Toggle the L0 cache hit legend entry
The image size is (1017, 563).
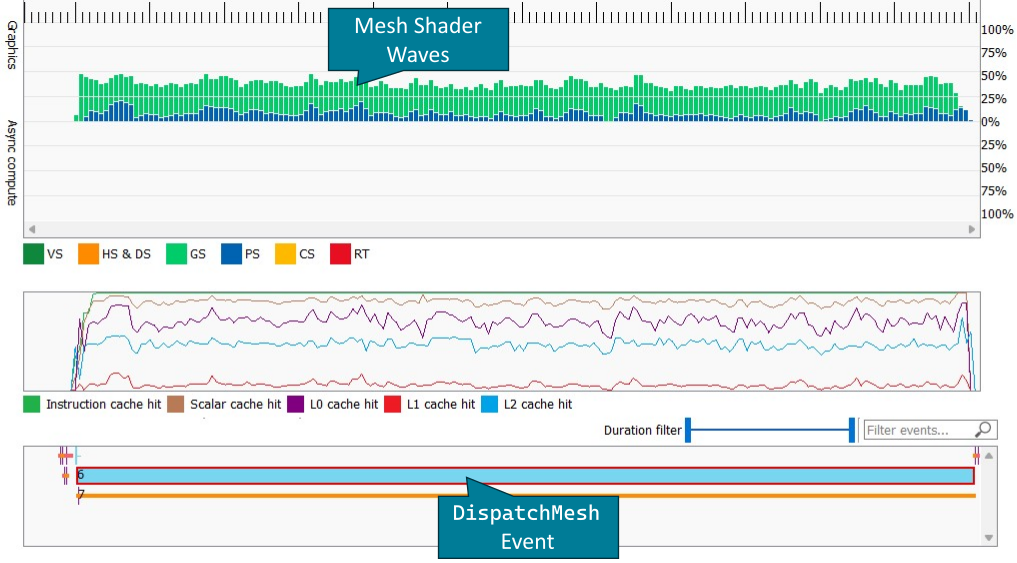297,405
